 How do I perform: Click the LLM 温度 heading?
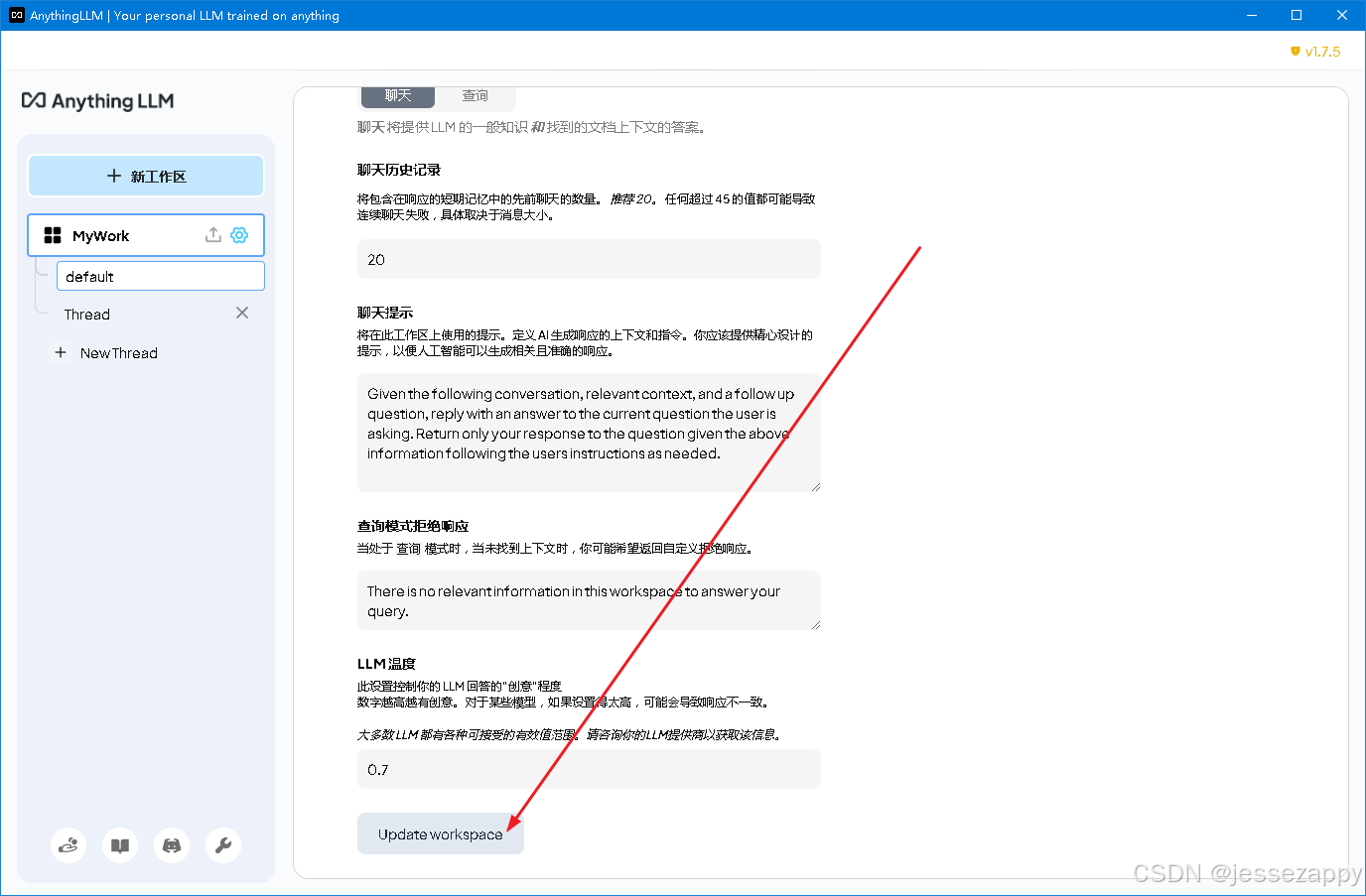click(x=386, y=664)
